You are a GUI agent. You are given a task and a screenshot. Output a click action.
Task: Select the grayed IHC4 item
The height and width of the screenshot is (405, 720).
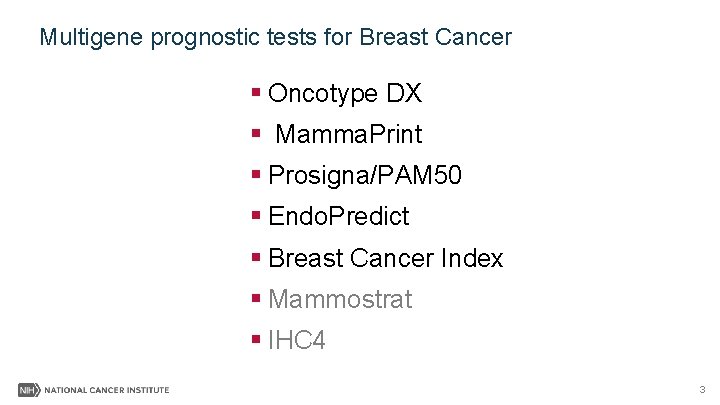297,340
